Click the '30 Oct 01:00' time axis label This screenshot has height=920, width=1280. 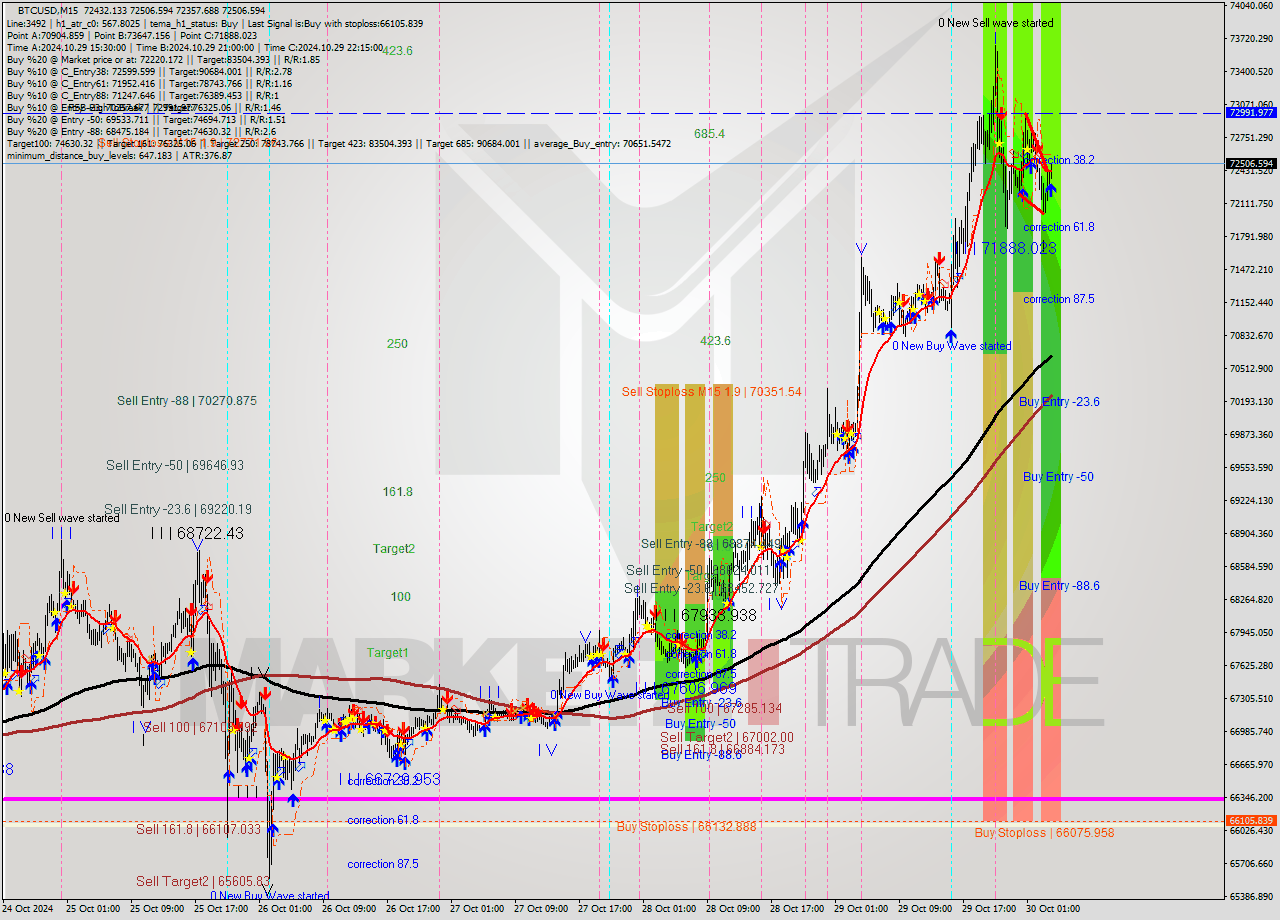1052,909
